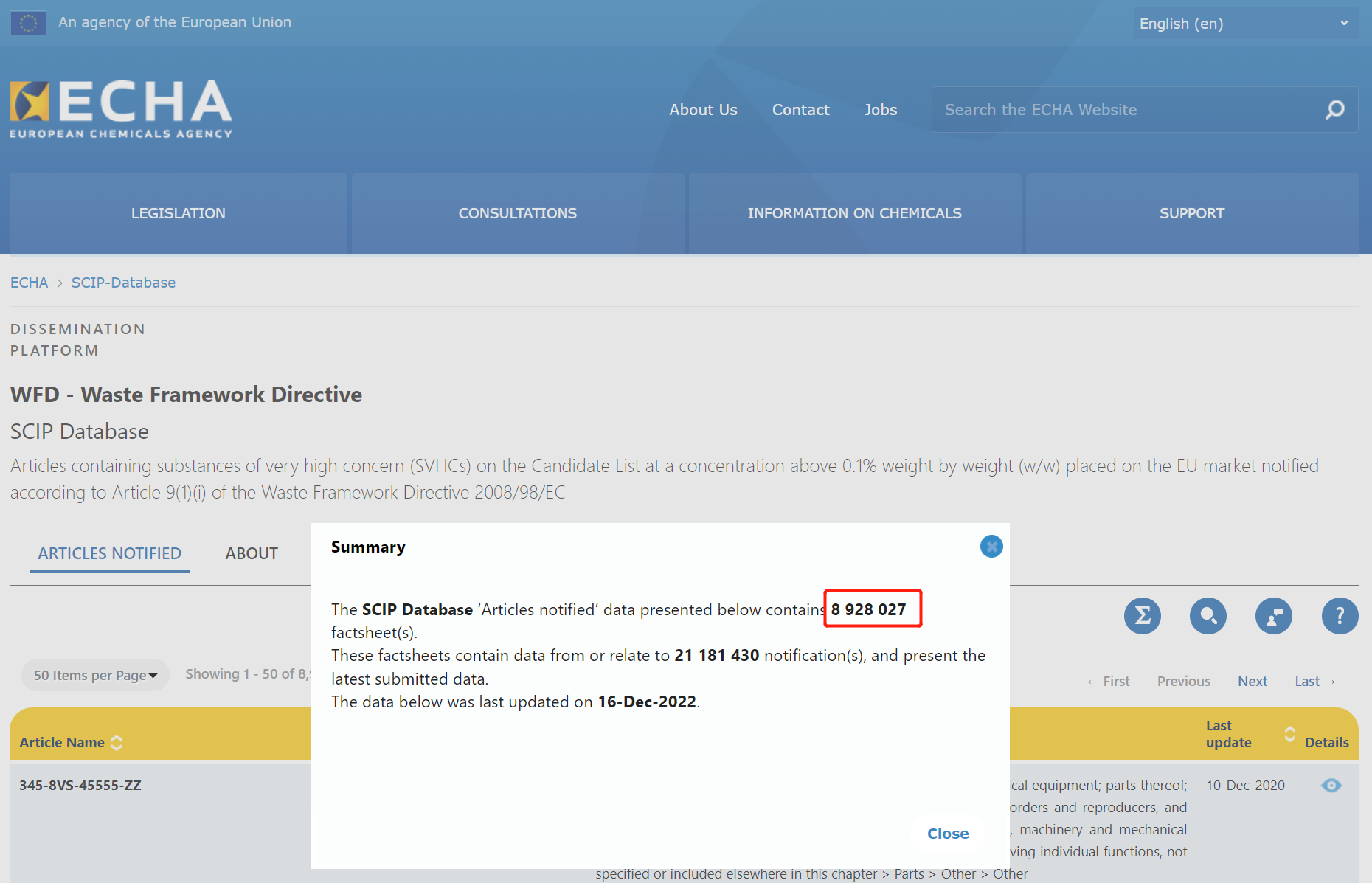Click the SCIP-Database breadcrumb link
Viewport: 1372px width, 883px height.
coord(123,283)
